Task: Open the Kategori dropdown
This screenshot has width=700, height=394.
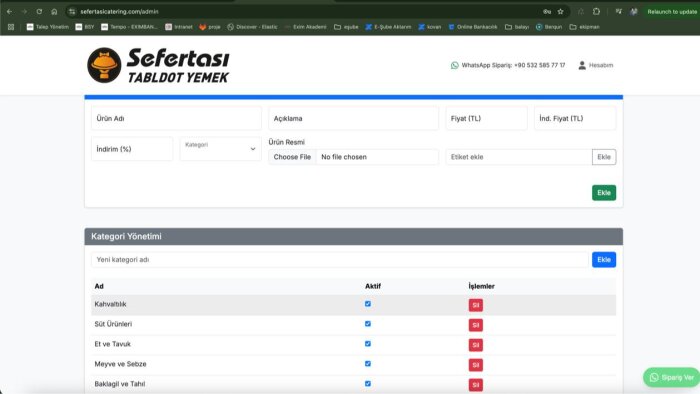Action: (x=221, y=149)
